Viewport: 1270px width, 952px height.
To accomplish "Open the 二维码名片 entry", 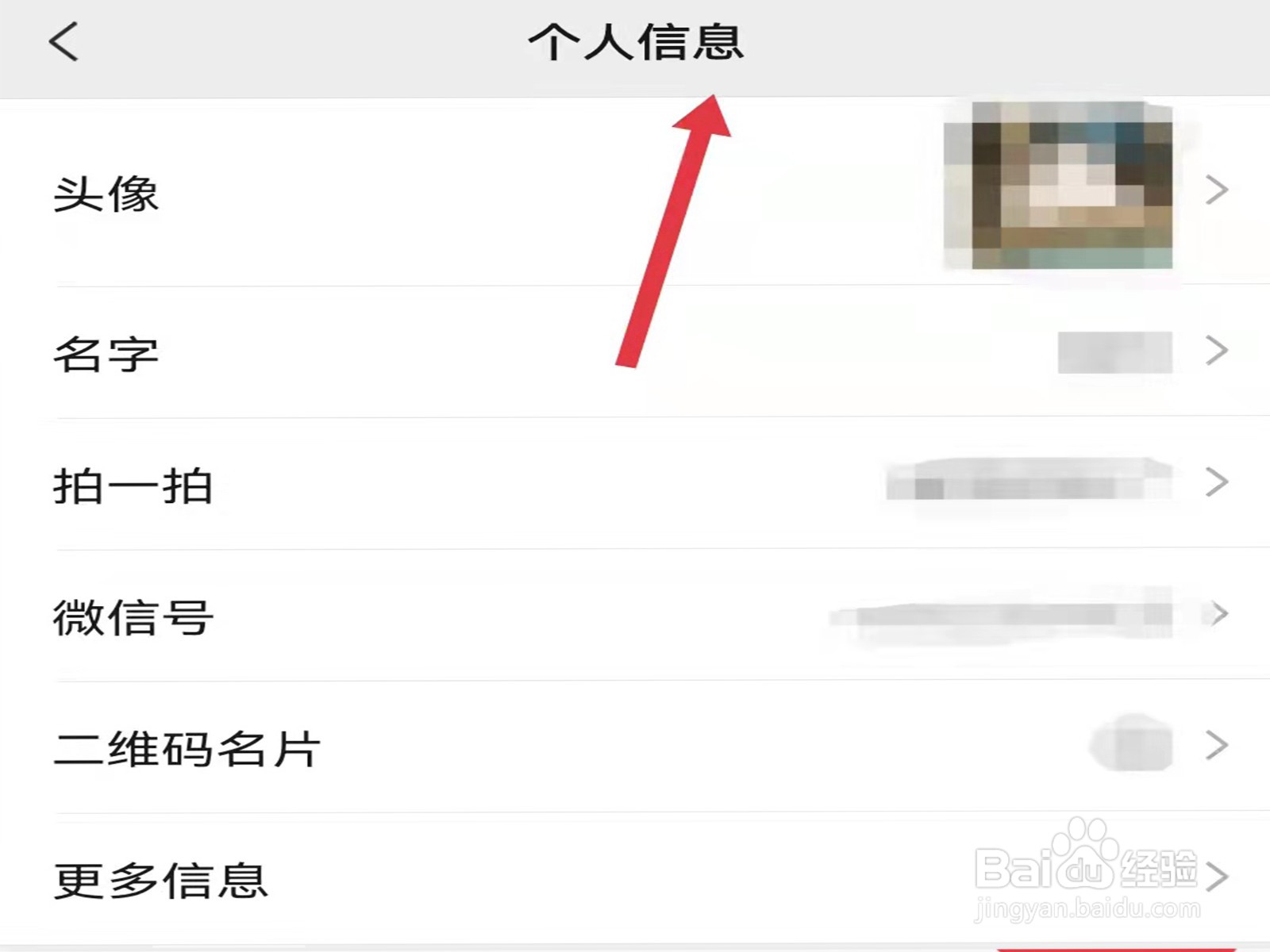I will 635,747.
